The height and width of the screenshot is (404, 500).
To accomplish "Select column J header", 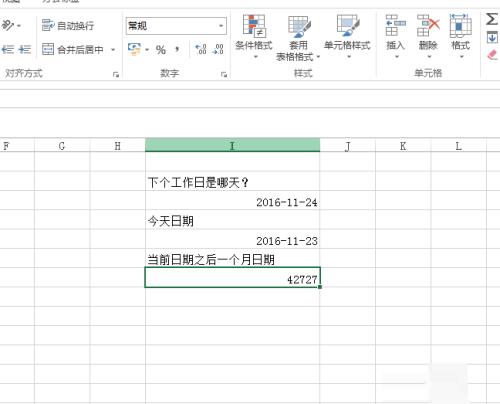I will (x=347, y=146).
